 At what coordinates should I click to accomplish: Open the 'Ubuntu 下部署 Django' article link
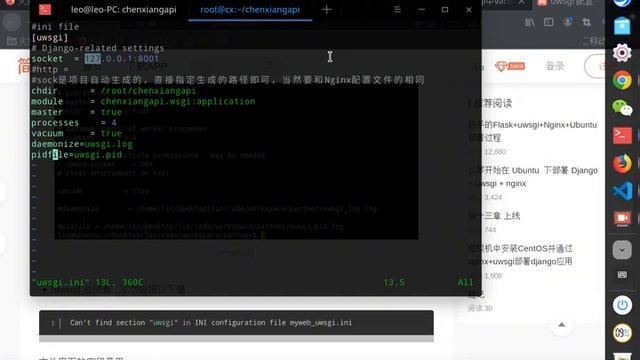coord(532,177)
